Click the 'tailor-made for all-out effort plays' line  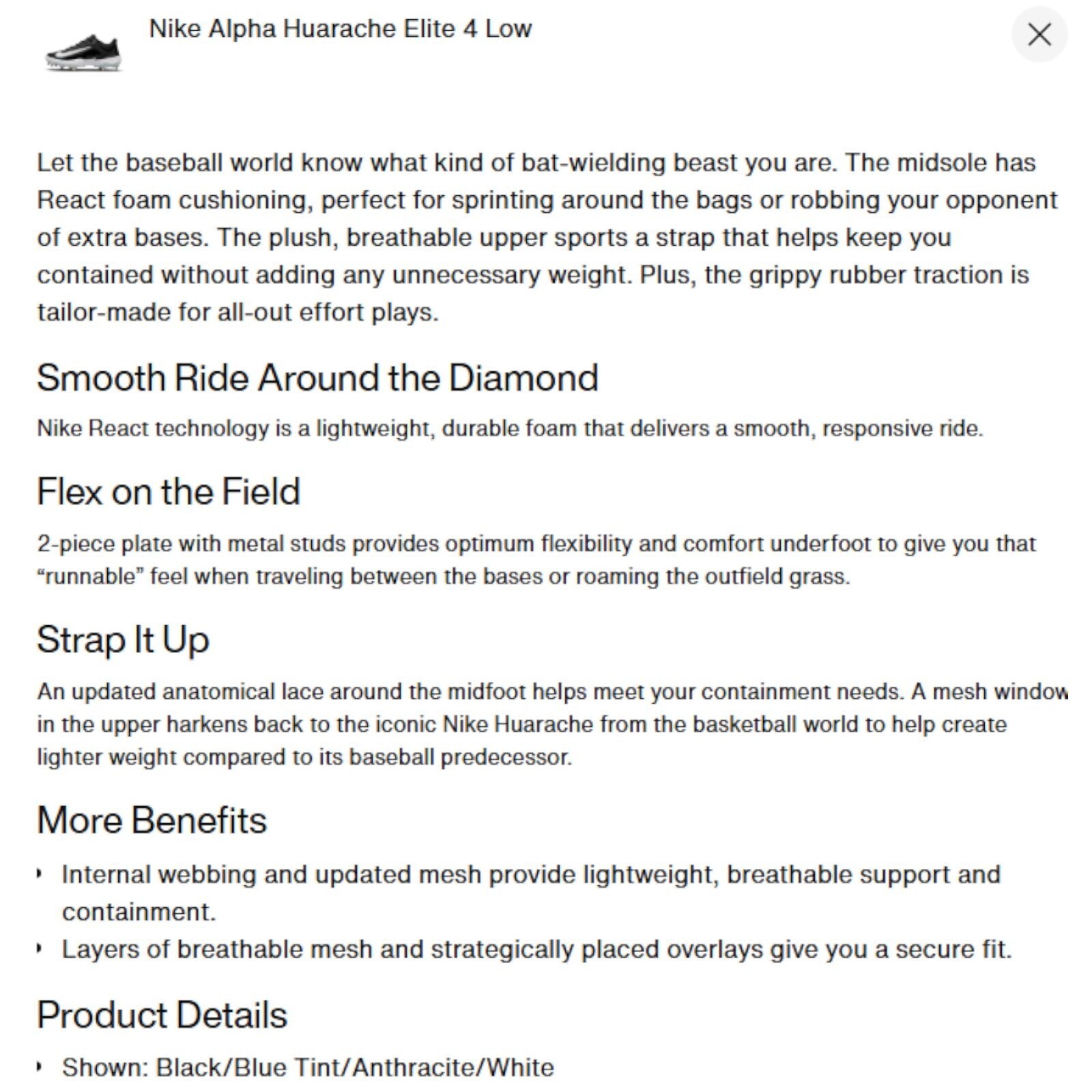click(x=238, y=313)
